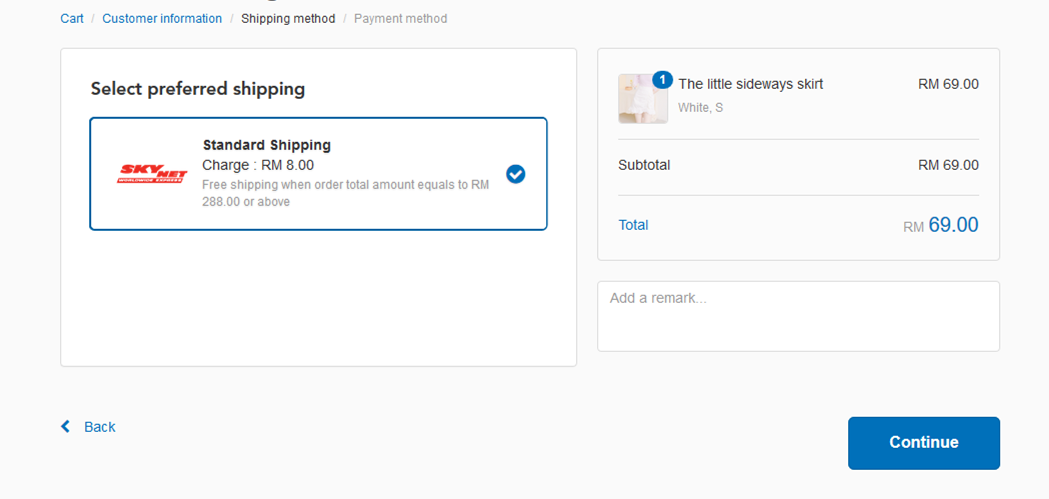This screenshot has width=1049, height=499.
Task: Click the Subtotal label
Action: click(x=644, y=165)
